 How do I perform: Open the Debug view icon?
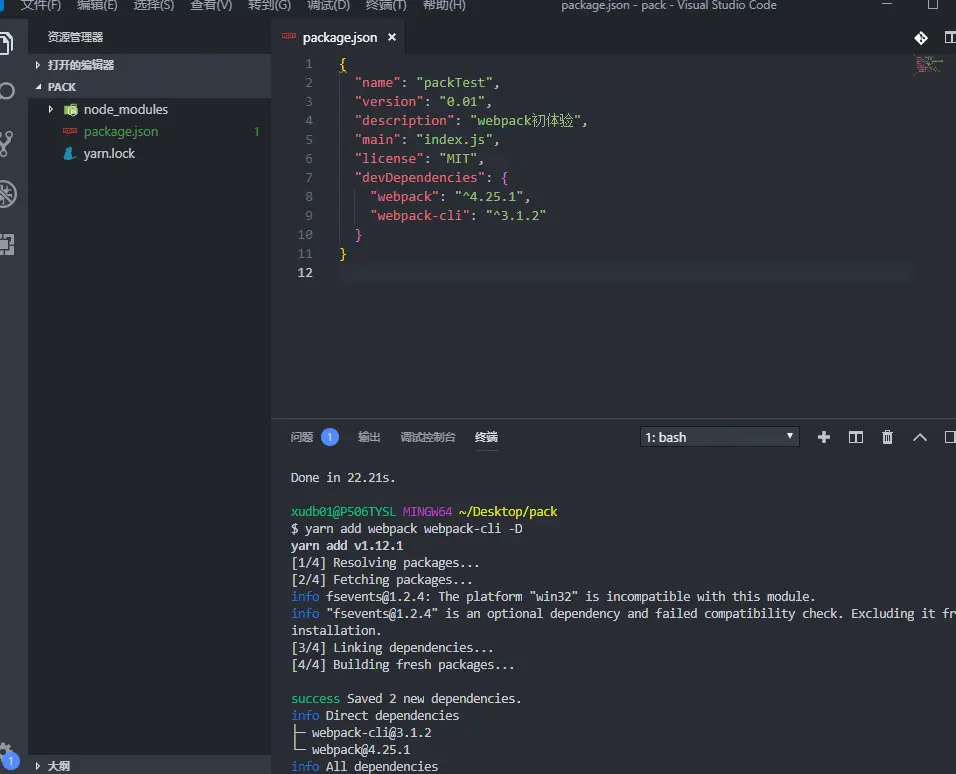point(7,194)
